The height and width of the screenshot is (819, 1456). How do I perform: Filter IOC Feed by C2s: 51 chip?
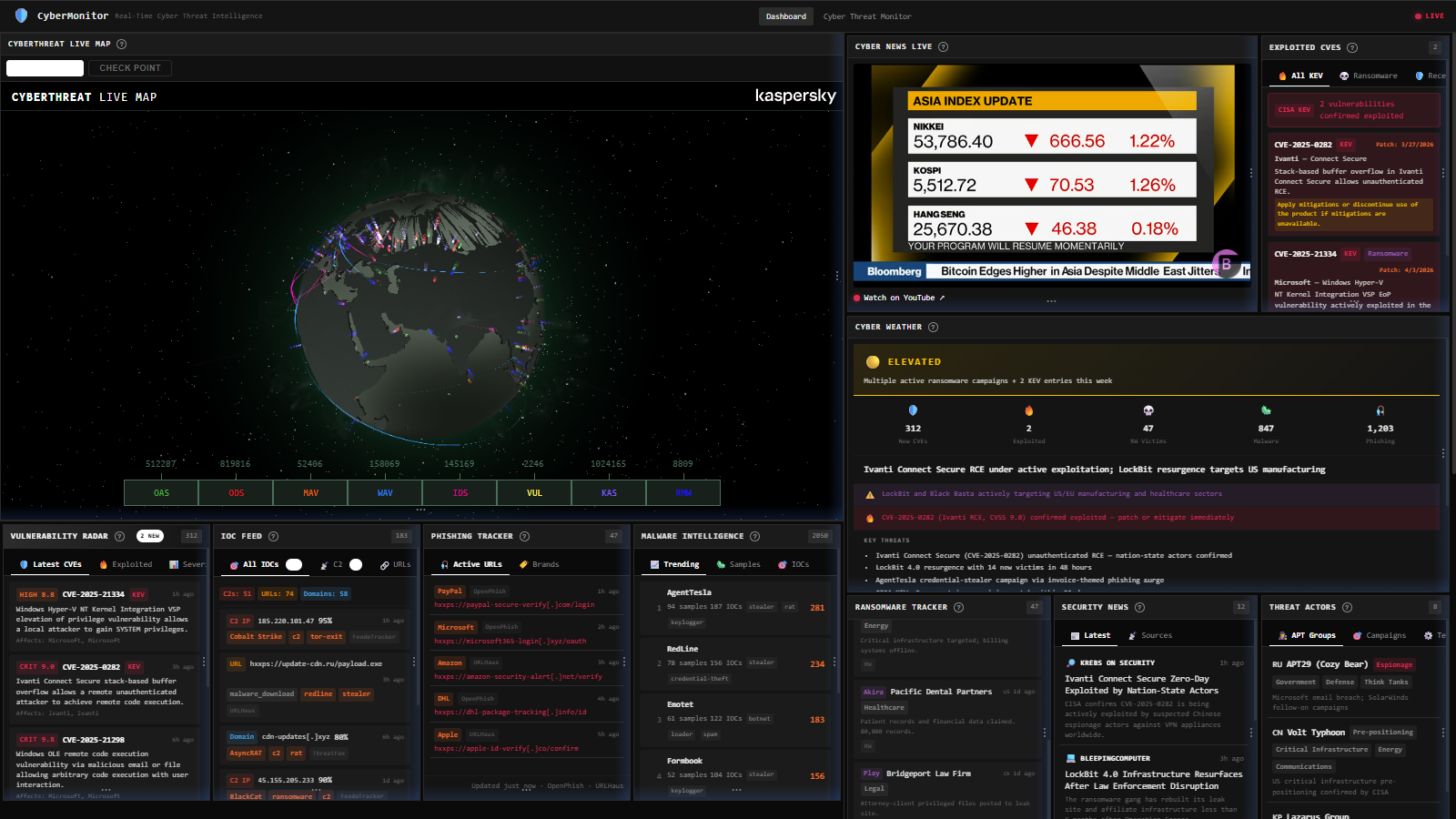(238, 593)
